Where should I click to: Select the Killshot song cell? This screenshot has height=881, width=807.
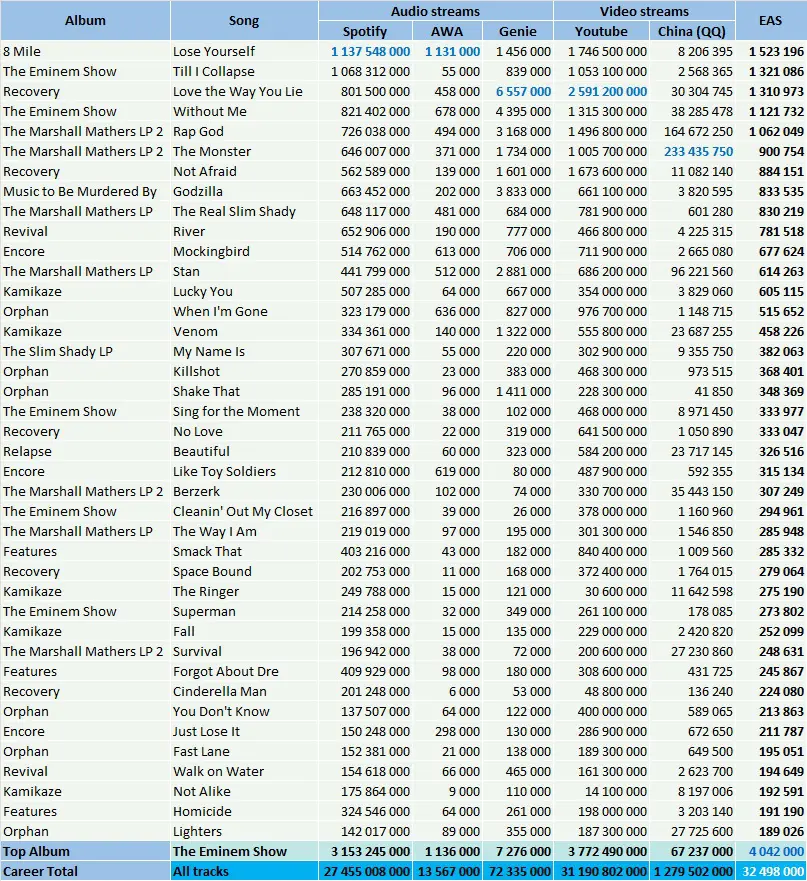[244, 371]
